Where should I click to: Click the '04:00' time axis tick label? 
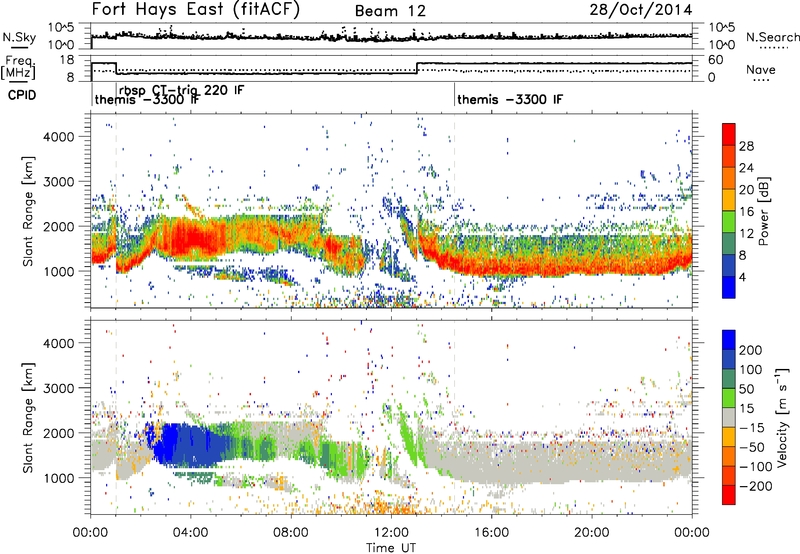[190, 533]
